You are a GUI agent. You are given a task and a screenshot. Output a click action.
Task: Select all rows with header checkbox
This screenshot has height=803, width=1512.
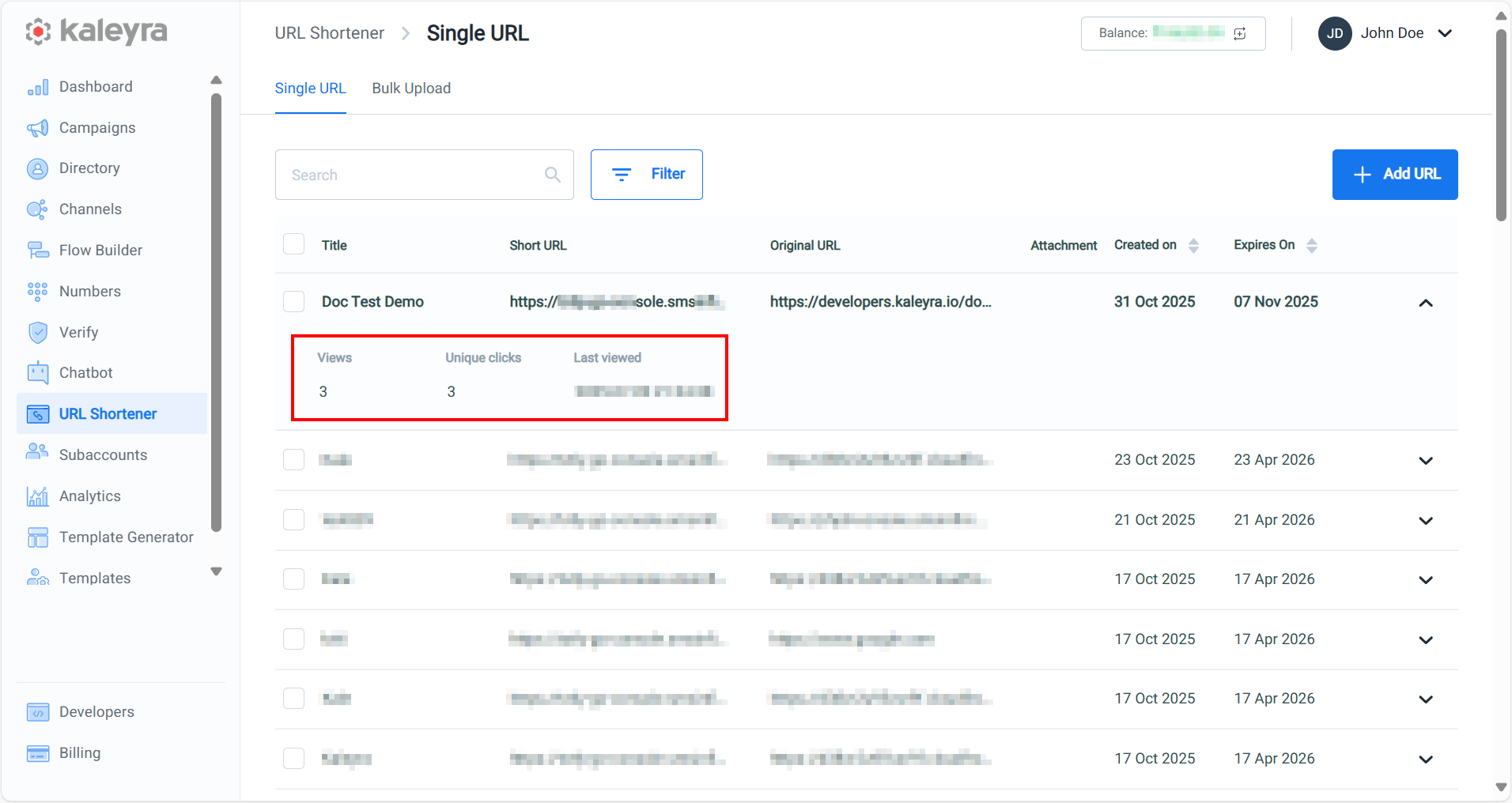click(294, 244)
